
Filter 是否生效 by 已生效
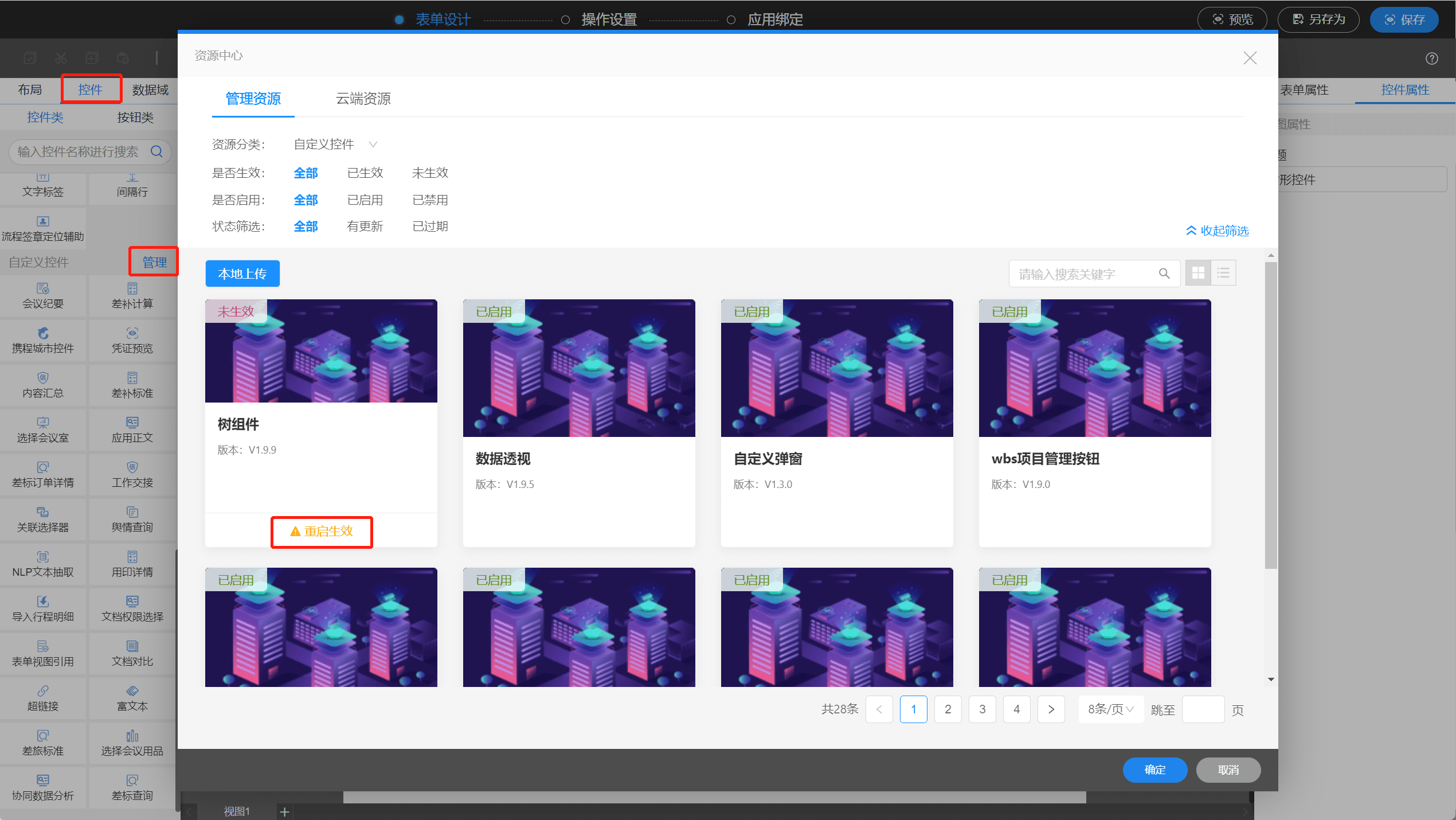pyautogui.click(x=365, y=173)
